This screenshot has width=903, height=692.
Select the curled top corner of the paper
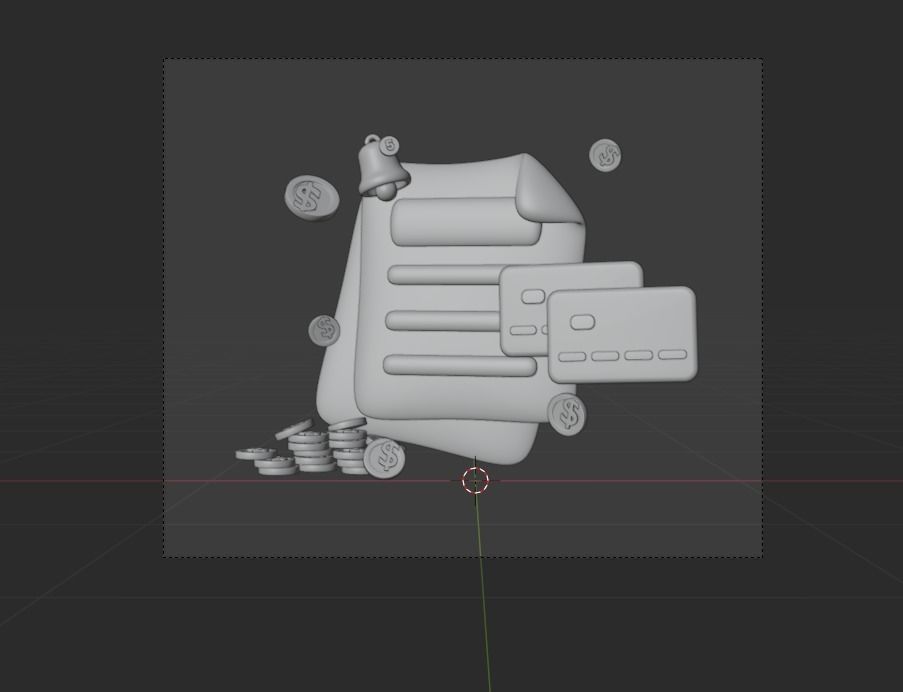point(547,190)
